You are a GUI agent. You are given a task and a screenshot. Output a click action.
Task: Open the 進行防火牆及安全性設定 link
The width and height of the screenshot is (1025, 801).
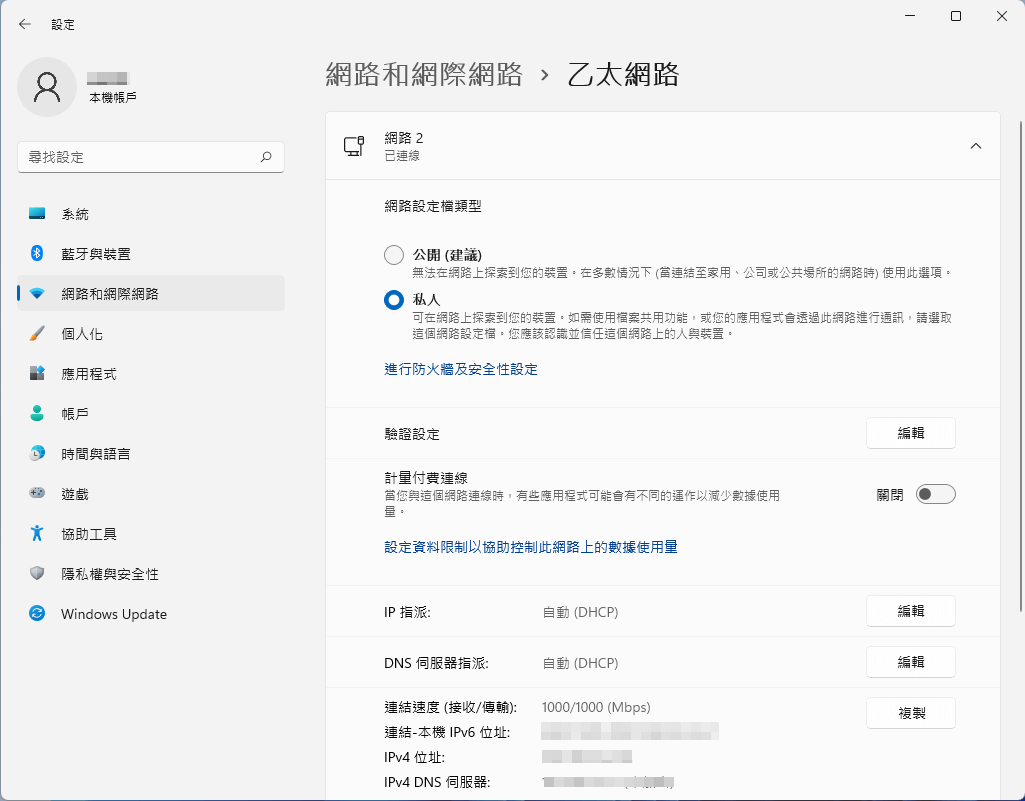pyautogui.click(x=461, y=369)
